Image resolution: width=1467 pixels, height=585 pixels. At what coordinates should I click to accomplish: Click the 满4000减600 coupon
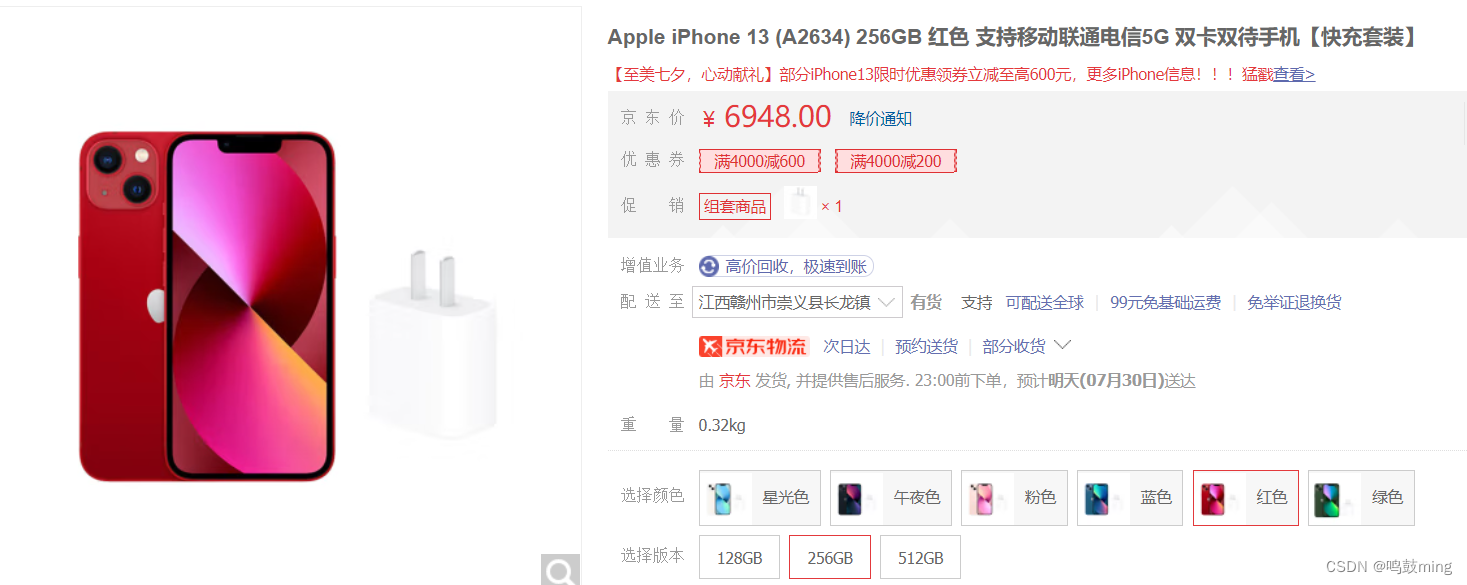(x=760, y=161)
